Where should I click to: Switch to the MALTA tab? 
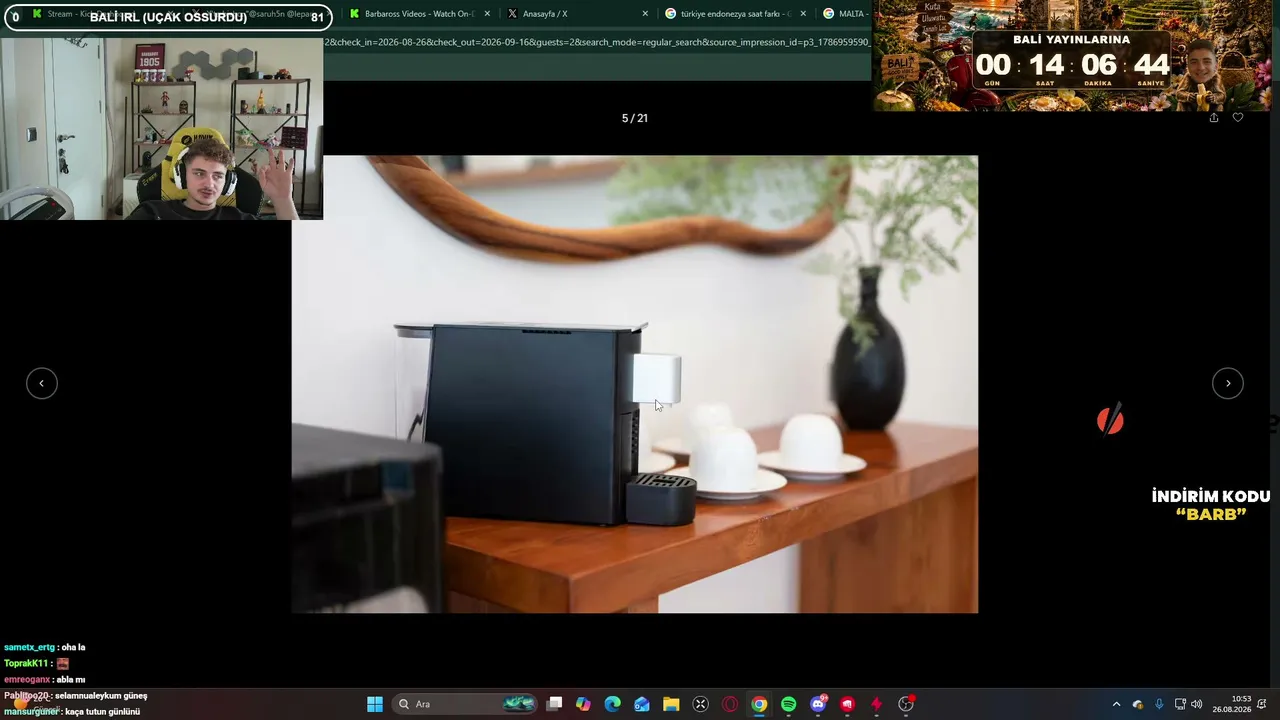tap(845, 14)
